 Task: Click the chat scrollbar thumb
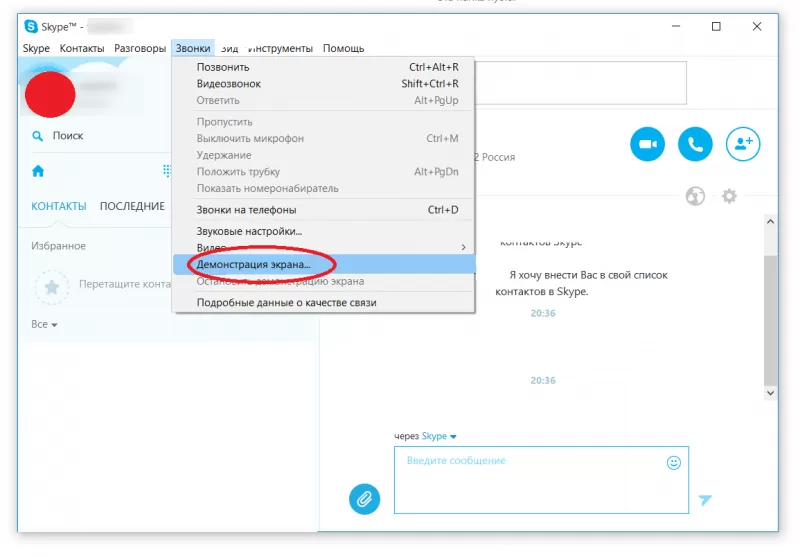(x=770, y=320)
